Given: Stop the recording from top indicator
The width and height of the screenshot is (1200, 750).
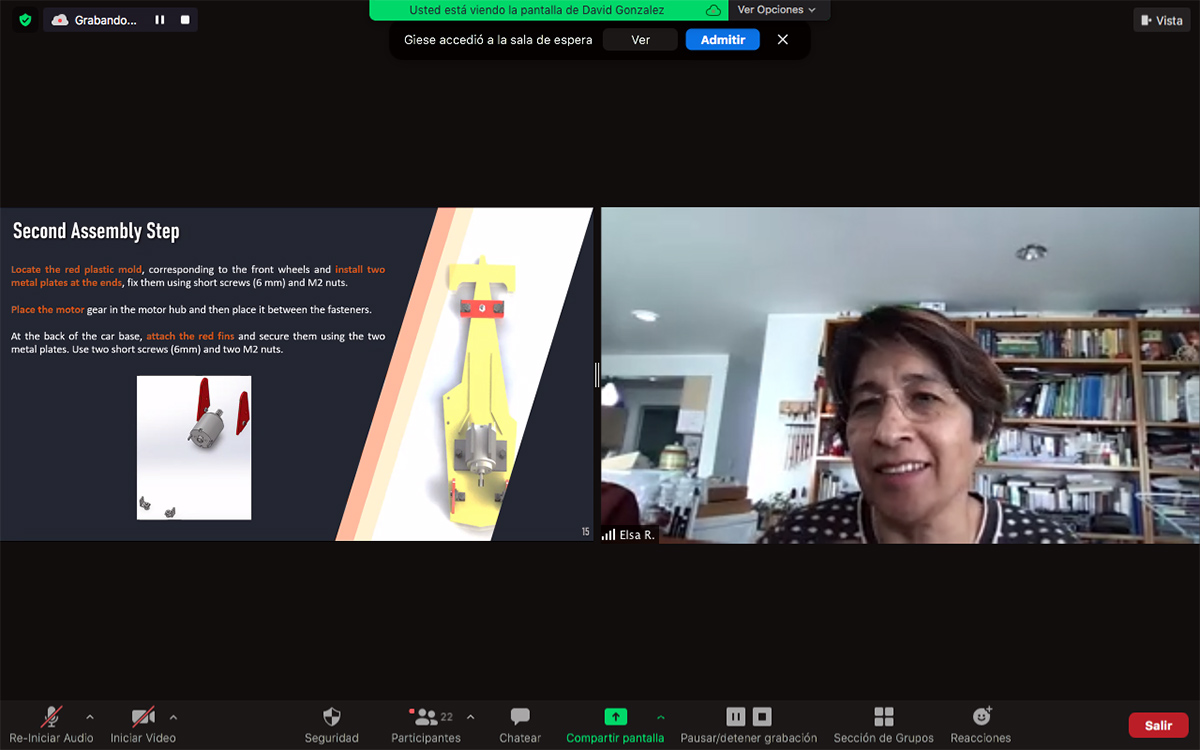Looking at the screenshot, I should [x=185, y=20].
